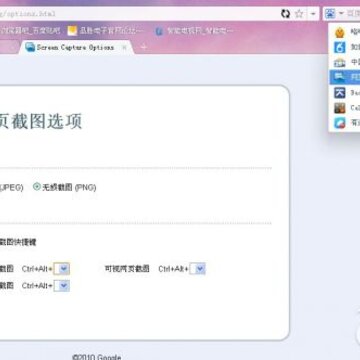Open the address bar history dropdown arrow
360x360 pixels.
[313, 14]
